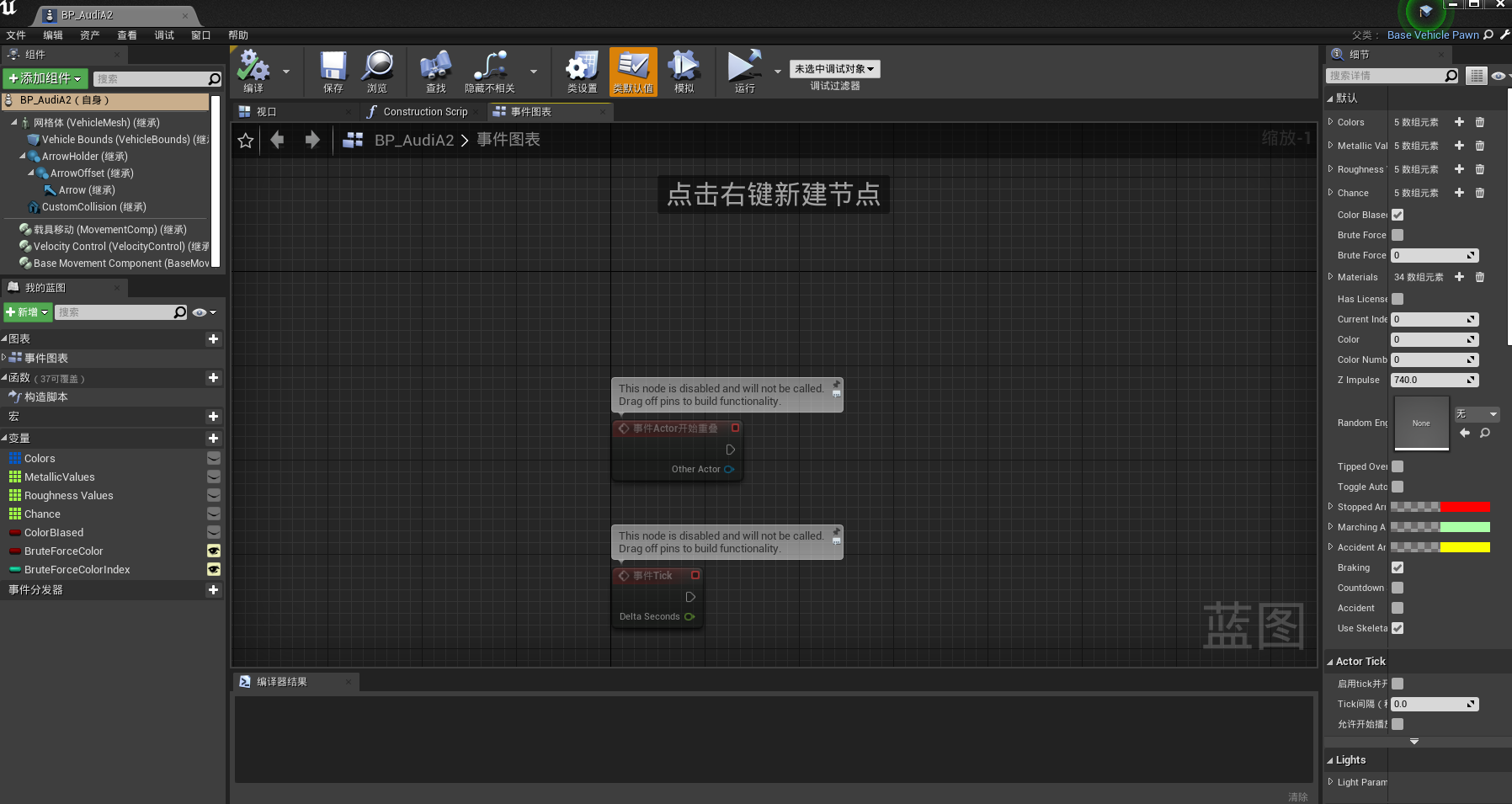Toggle visibility eye for BruteForceColor variable

click(214, 551)
